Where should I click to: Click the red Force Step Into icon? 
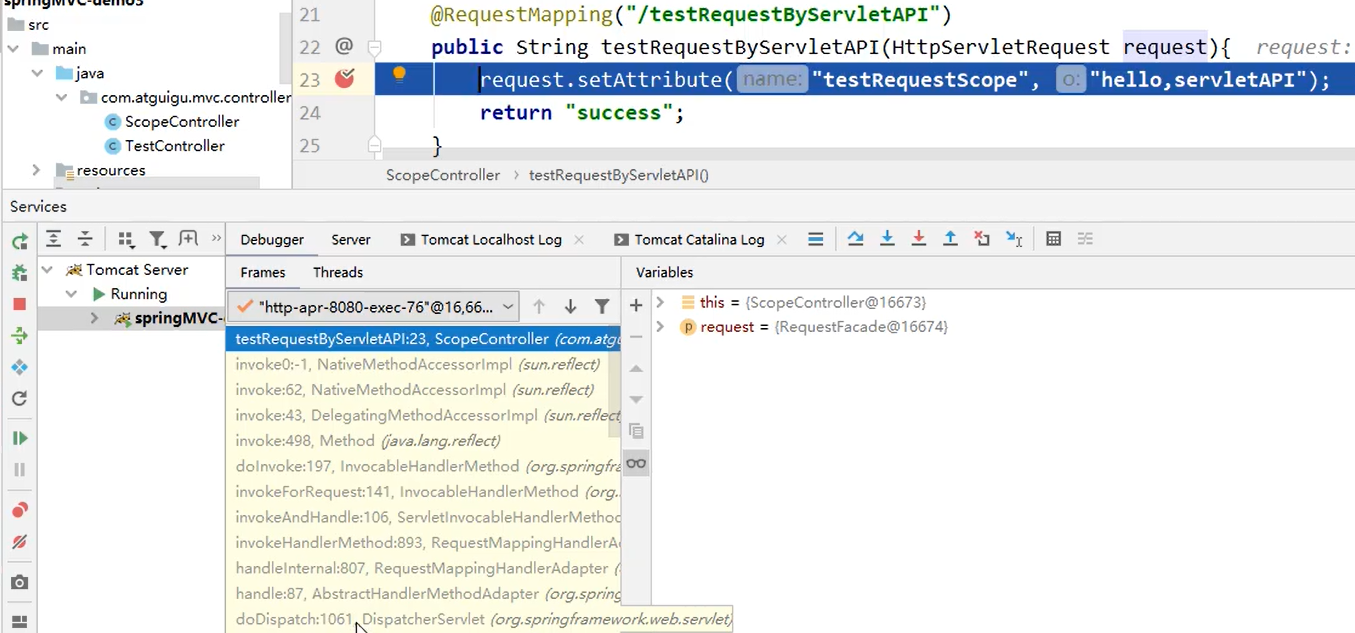(918, 239)
